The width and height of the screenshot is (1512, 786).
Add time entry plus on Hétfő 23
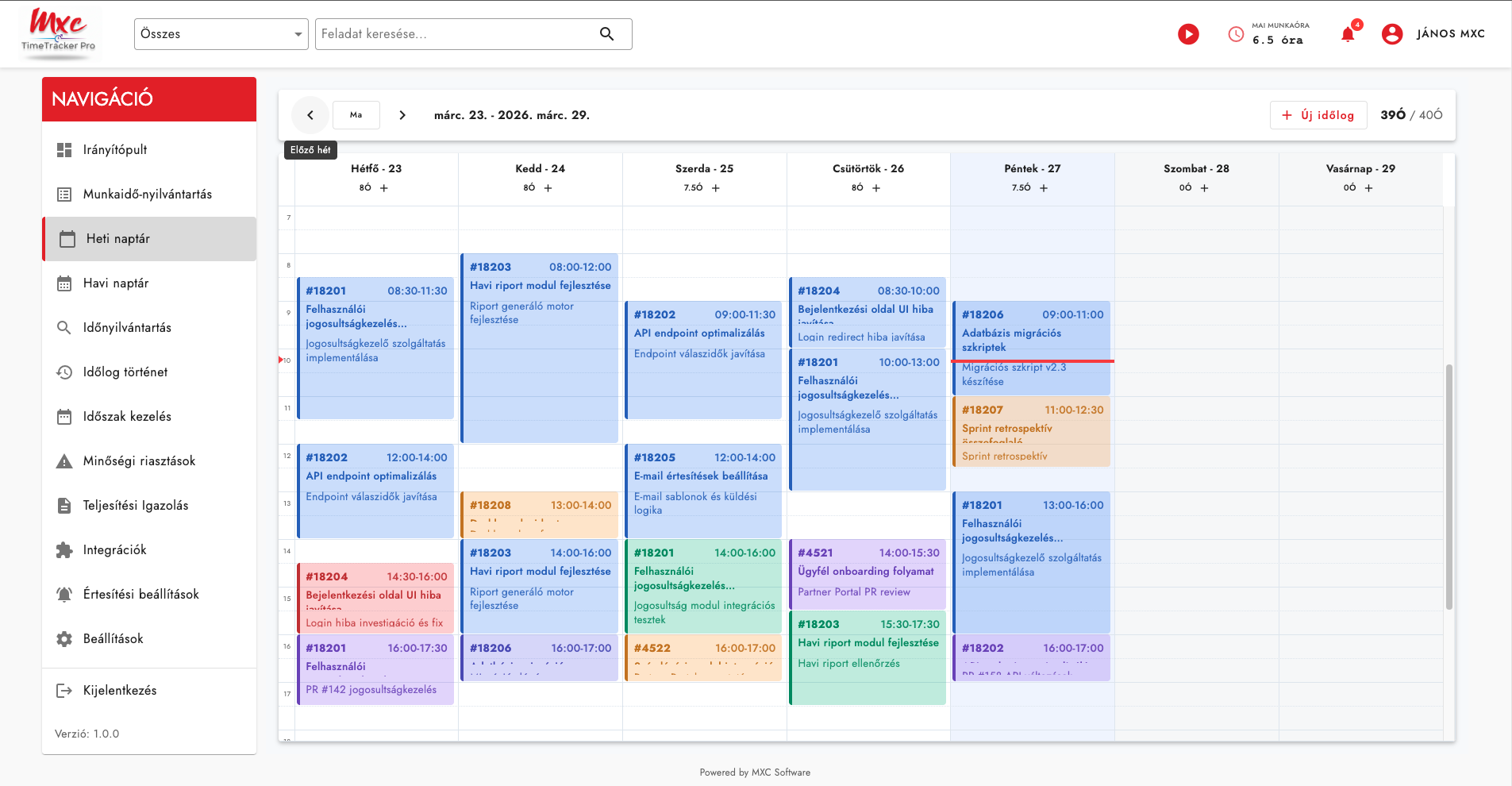tap(384, 188)
